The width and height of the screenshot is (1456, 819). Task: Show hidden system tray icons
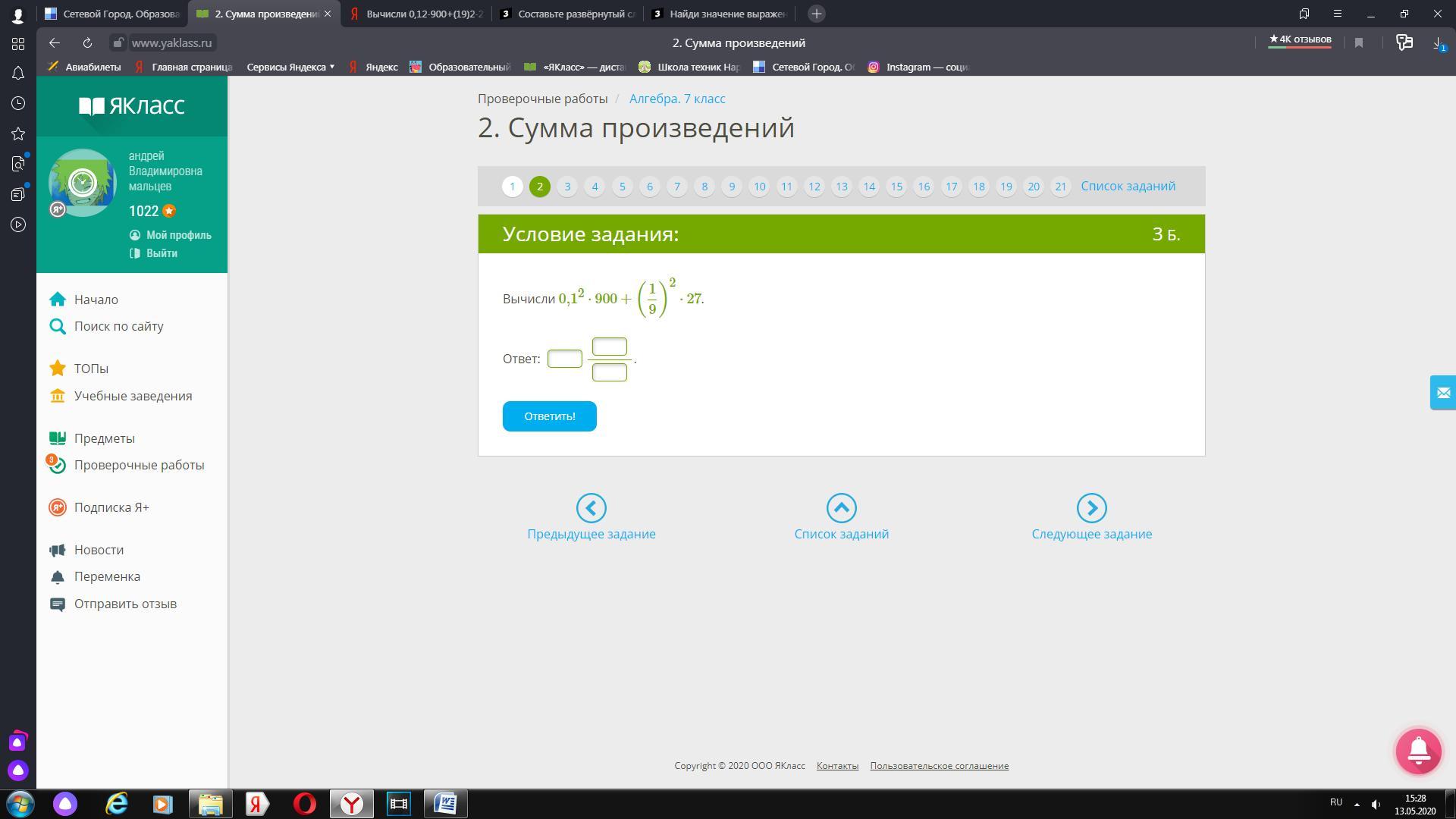(x=1357, y=804)
